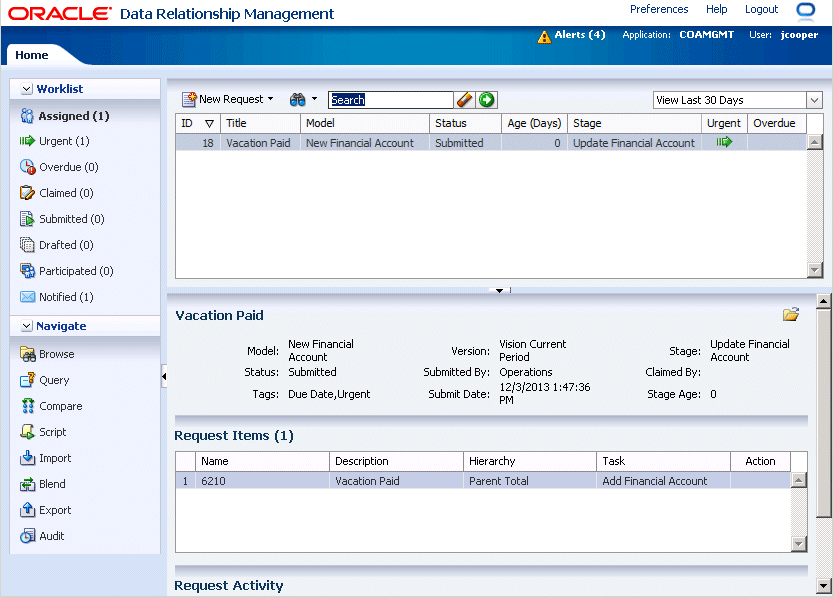
Task: Click the binoculars search icon
Action: (x=297, y=99)
